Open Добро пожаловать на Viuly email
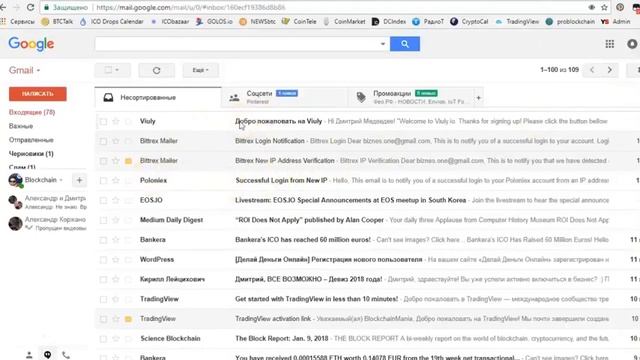The image size is (640, 360). pyautogui.click(x=278, y=121)
